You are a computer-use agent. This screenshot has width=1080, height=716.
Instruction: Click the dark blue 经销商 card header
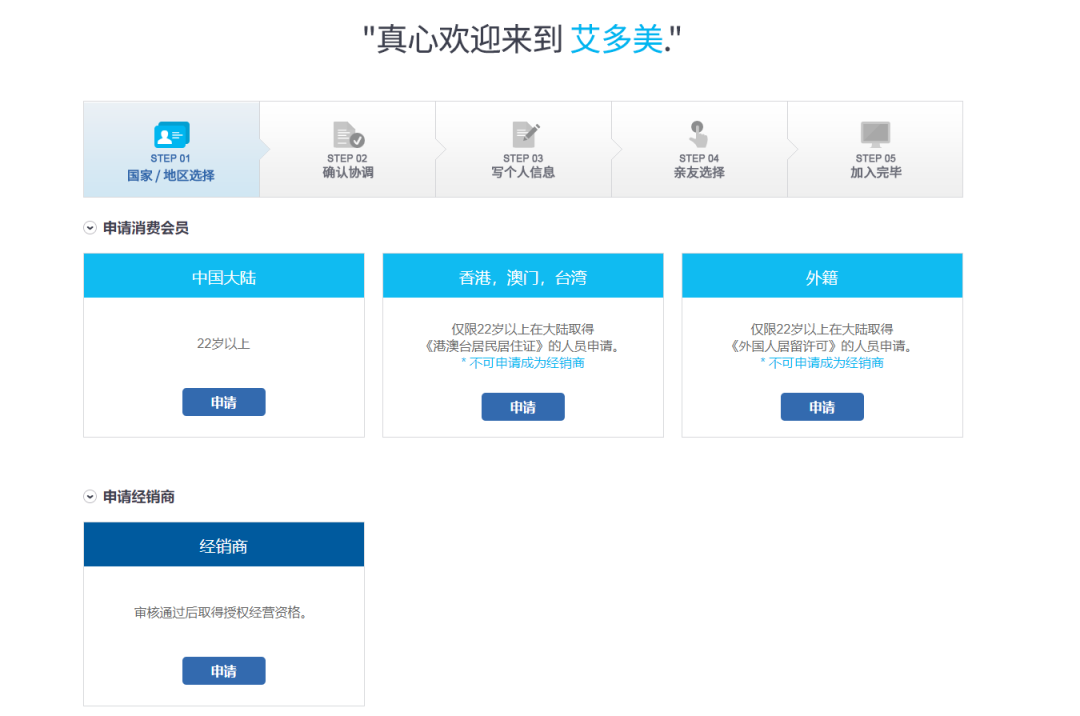pos(224,545)
